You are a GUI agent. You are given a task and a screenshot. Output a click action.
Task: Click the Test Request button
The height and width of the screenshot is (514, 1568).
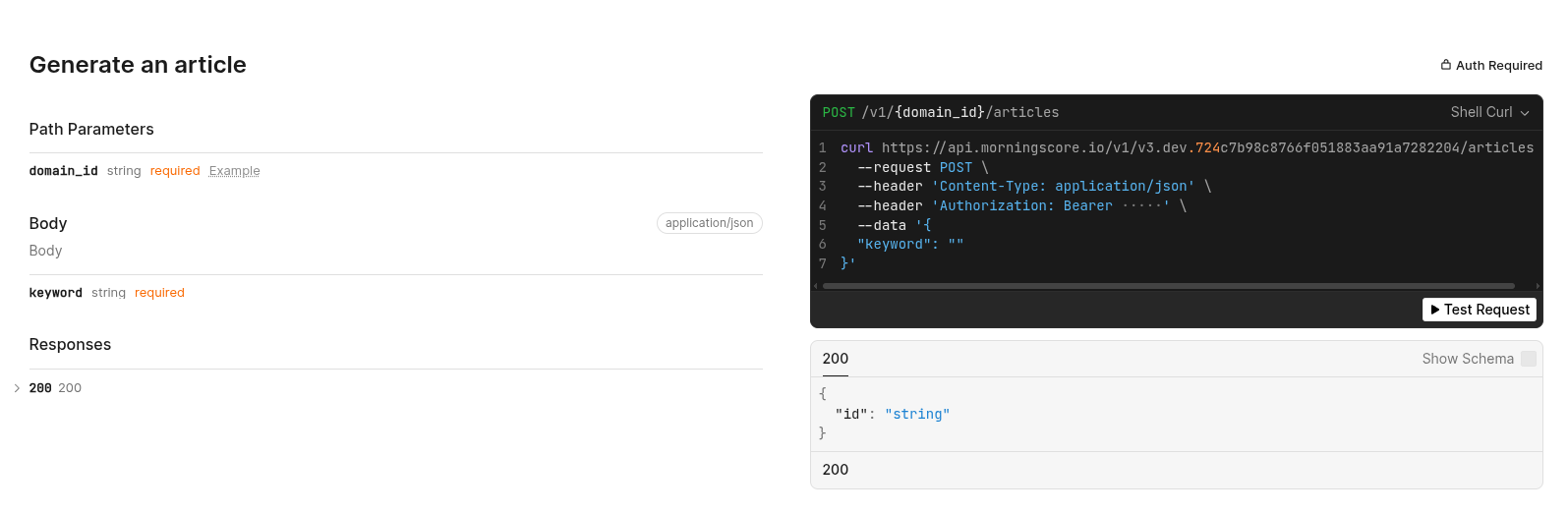coord(1479,310)
